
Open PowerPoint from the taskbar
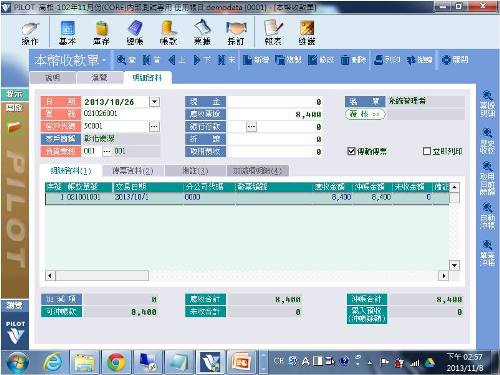(241, 362)
